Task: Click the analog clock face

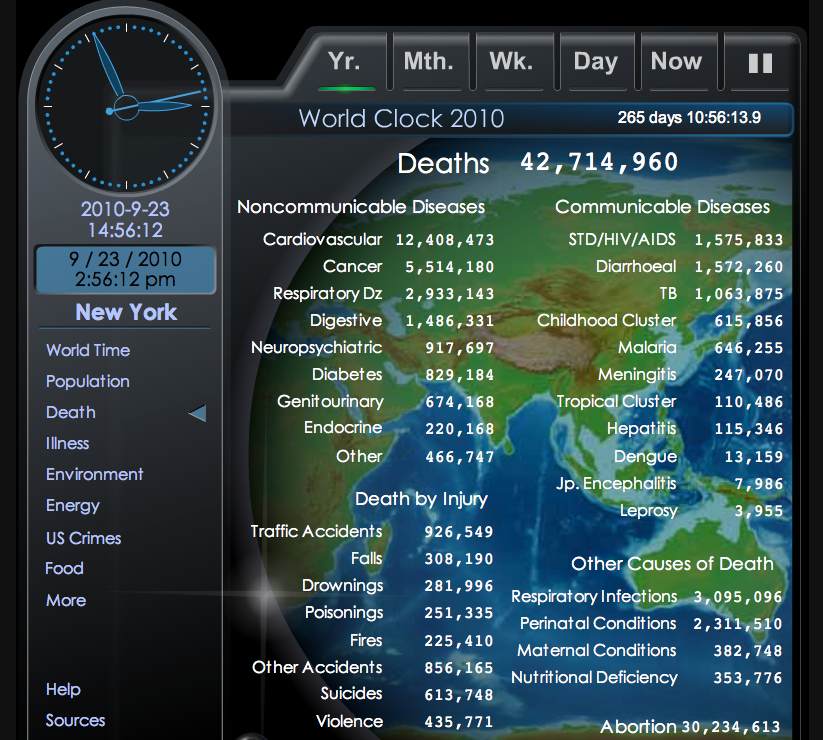Action: pyautogui.click(x=126, y=105)
